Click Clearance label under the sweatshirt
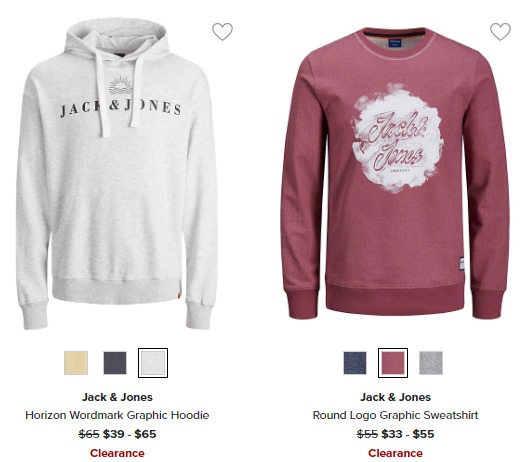 (395, 453)
